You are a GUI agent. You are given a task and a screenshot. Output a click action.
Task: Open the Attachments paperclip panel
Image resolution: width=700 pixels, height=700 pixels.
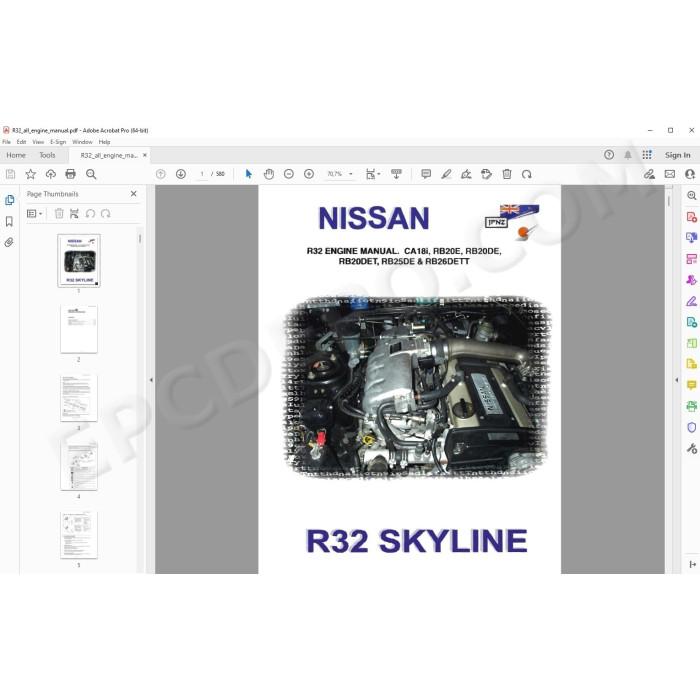click(9, 242)
